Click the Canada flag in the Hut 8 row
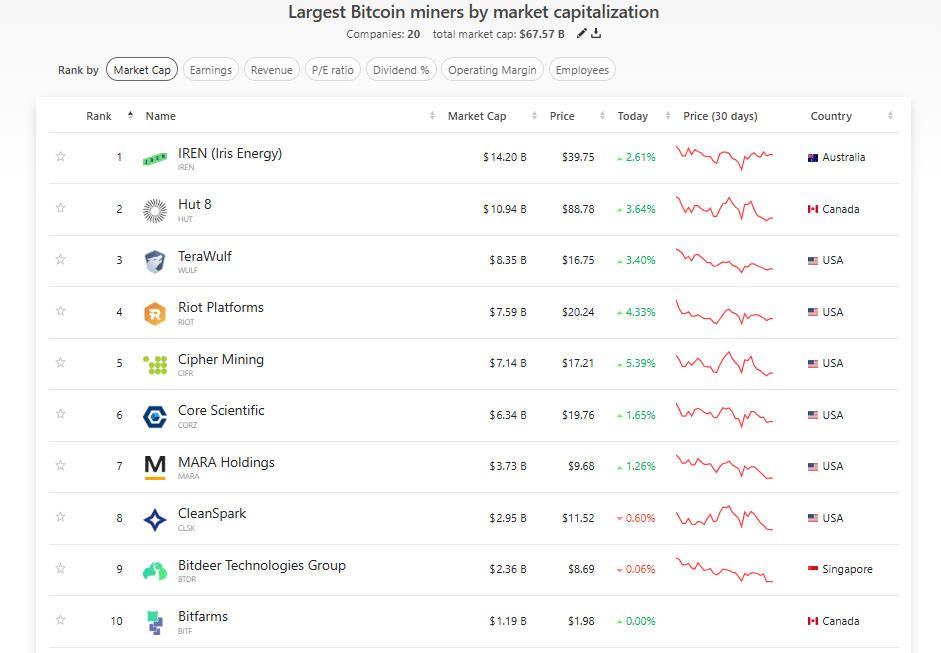This screenshot has height=653, width=941. point(813,209)
